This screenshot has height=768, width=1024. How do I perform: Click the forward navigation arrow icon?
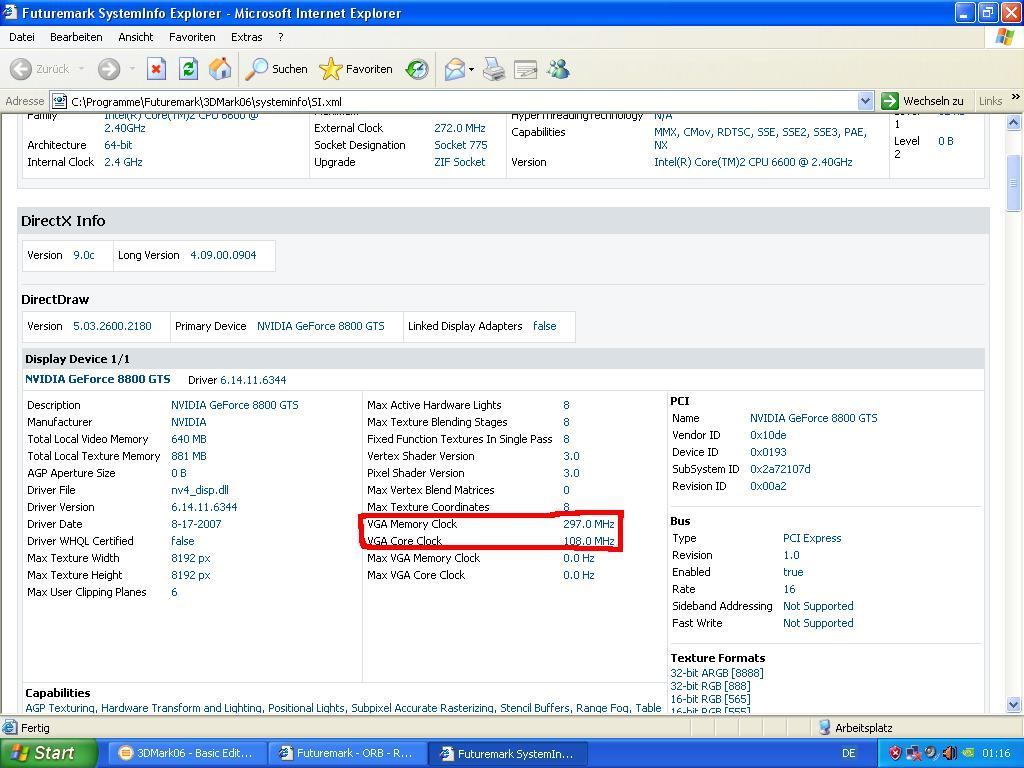[x=109, y=69]
